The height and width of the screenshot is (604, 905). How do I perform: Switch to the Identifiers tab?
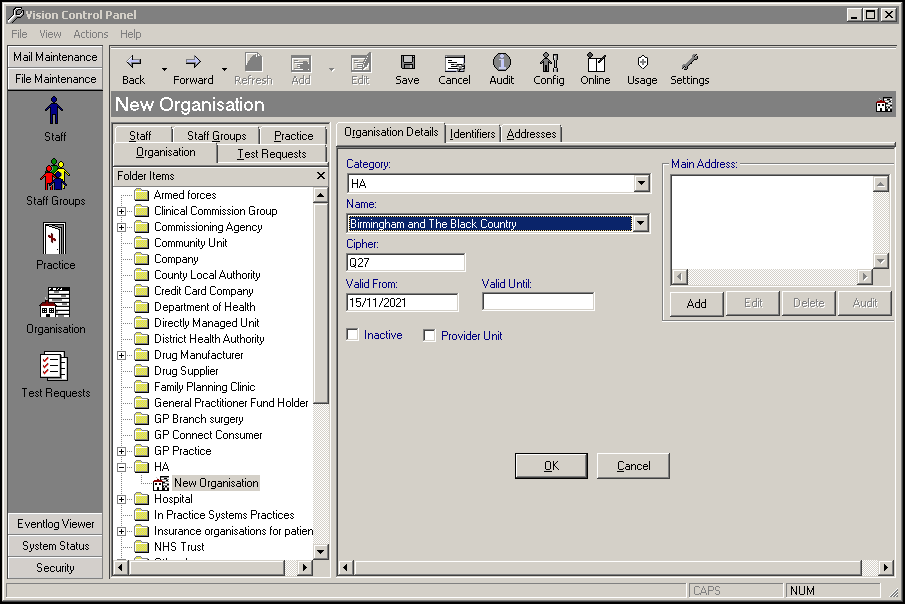472,134
